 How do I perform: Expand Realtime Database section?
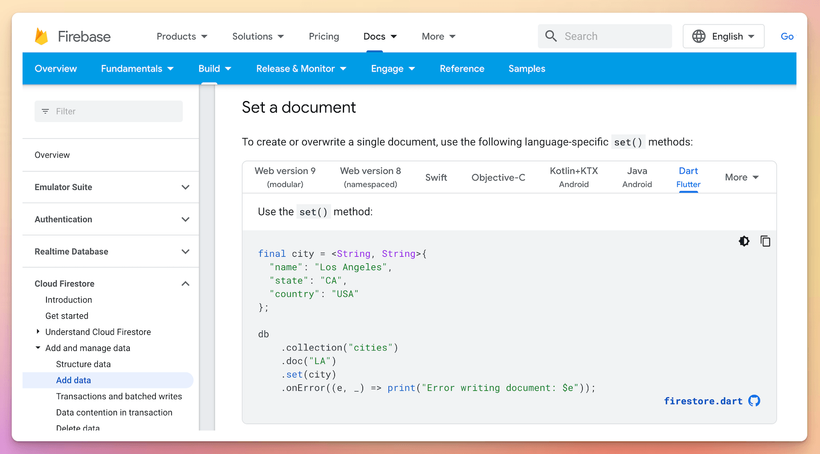pos(185,252)
